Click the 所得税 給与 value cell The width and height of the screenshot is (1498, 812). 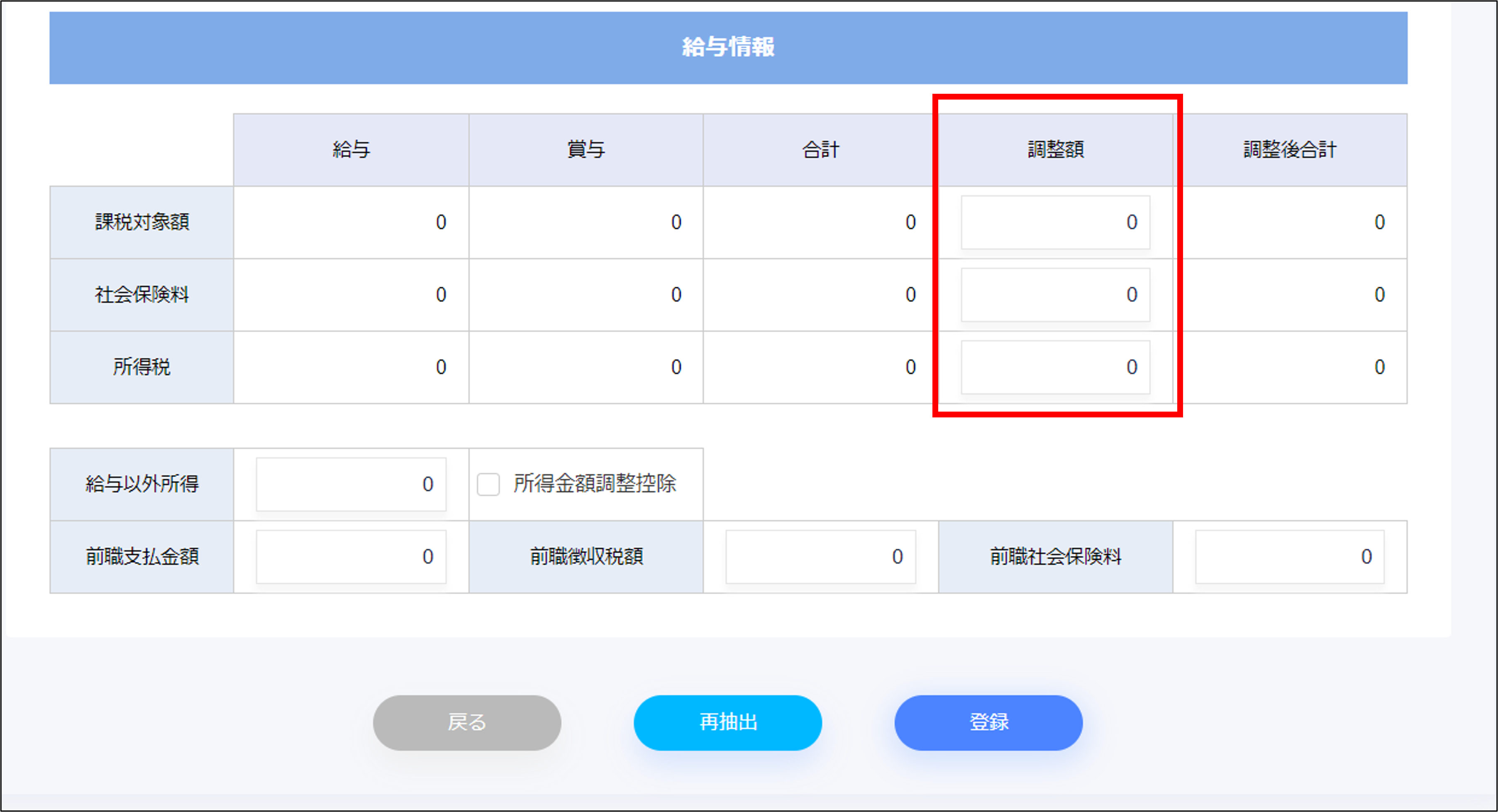coord(351,367)
